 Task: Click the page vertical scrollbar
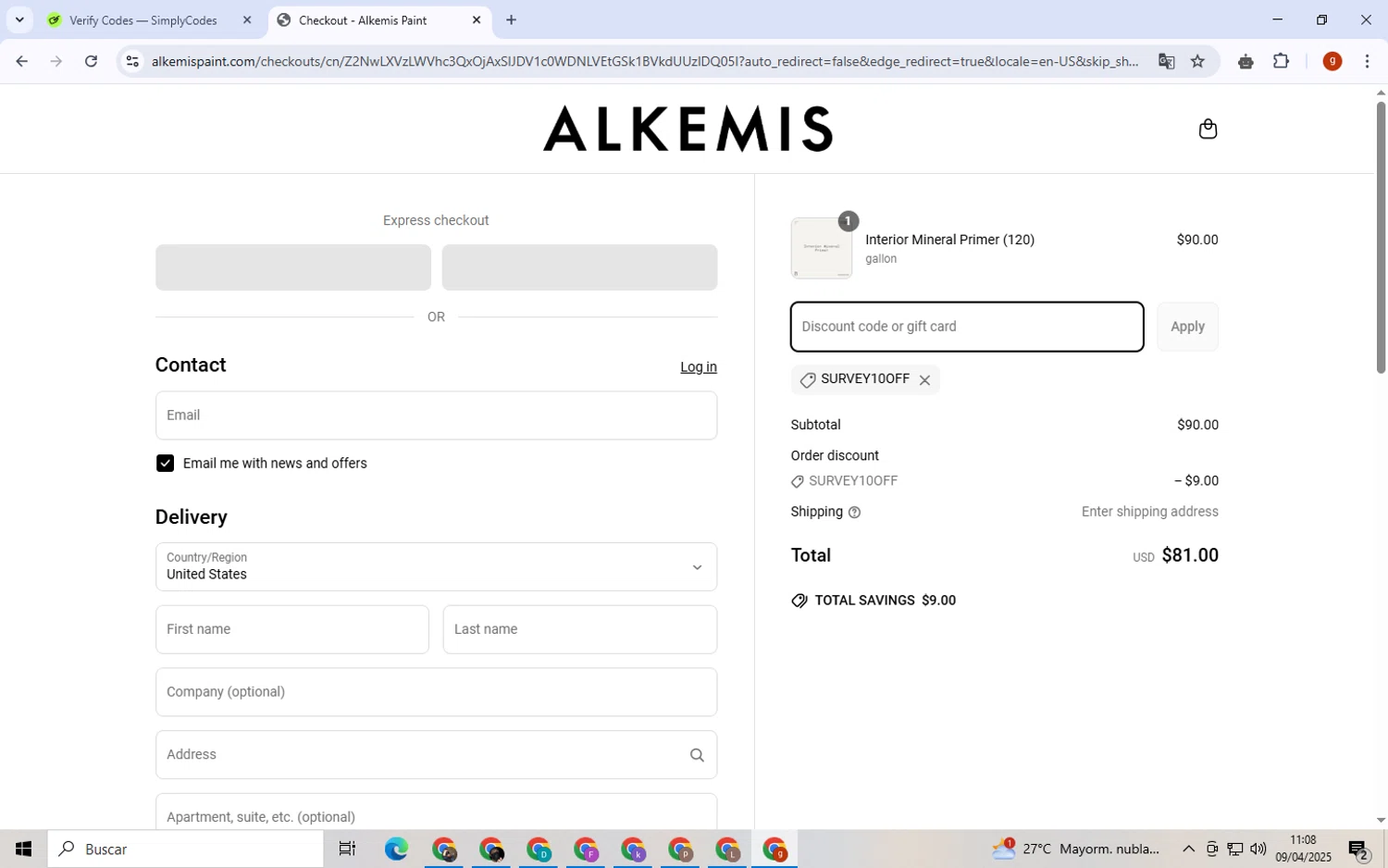(1381, 236)
